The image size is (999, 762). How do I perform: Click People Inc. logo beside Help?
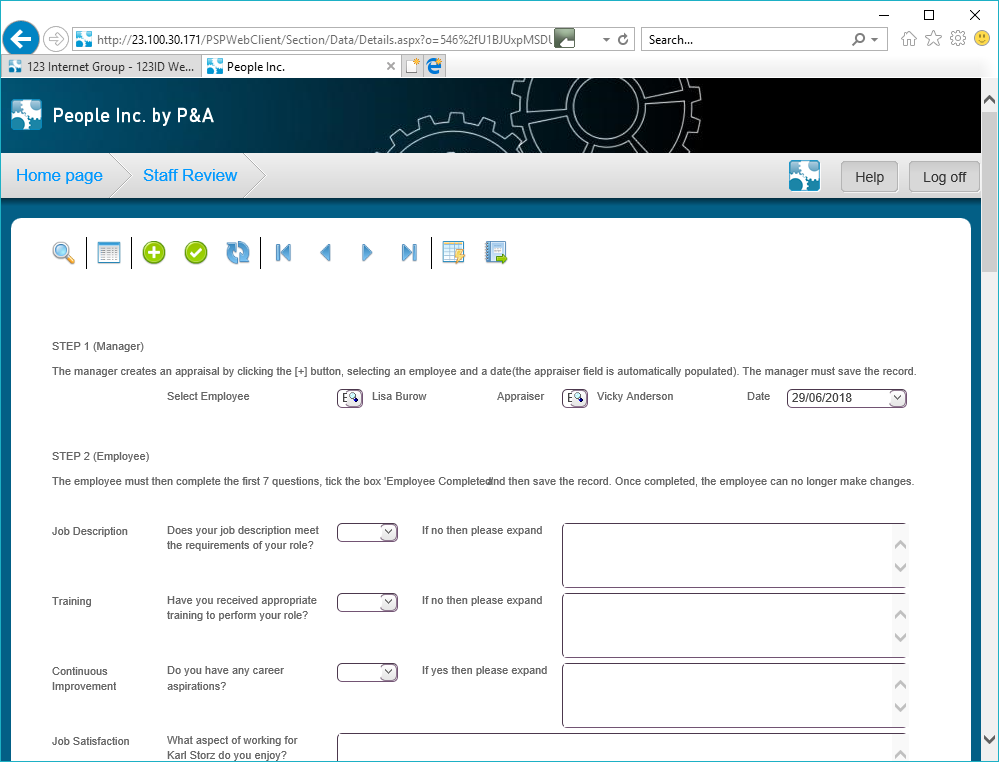(805, 176)
